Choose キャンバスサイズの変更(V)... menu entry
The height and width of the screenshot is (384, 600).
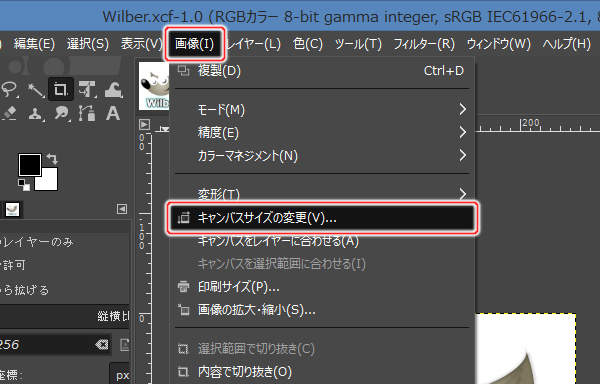point(321,218)
